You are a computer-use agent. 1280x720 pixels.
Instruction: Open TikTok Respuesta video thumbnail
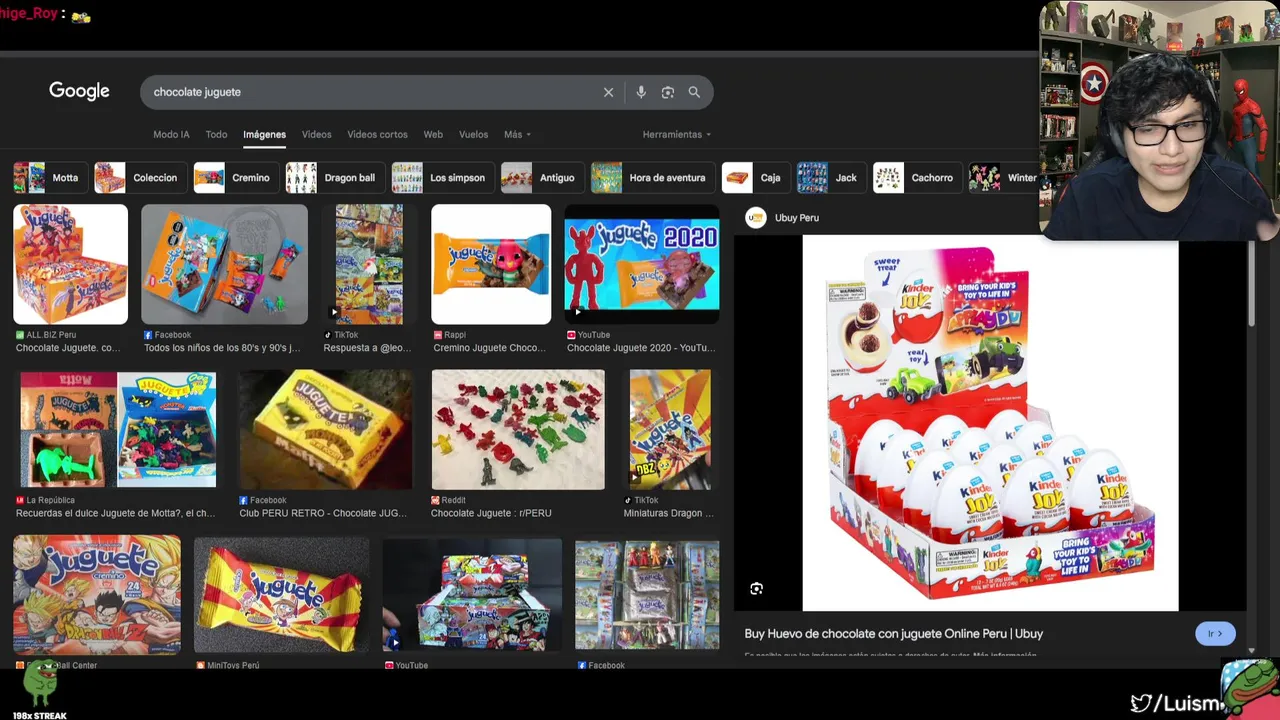pos(369,264)
